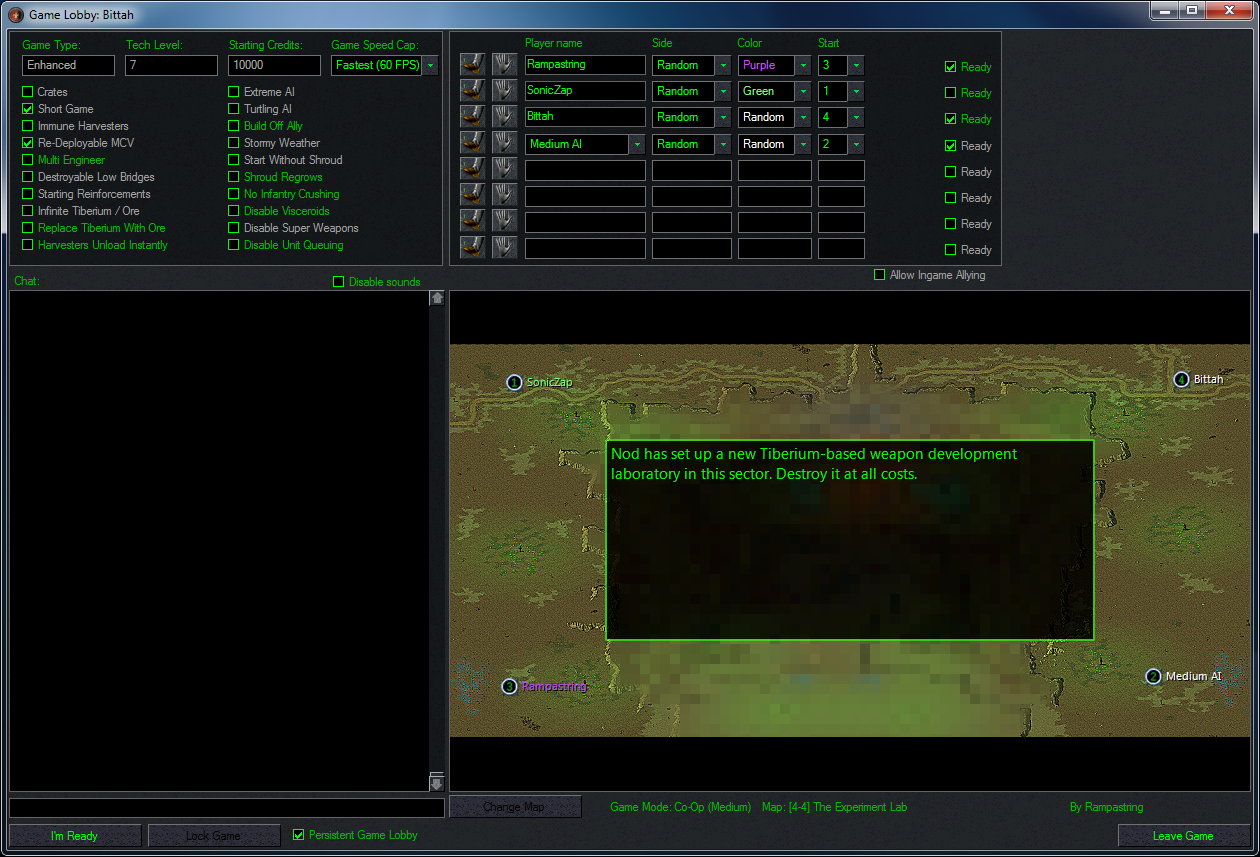Image resolution: width=1260 pixels, height=857 pixels.
Task: Select start marker 2 Medium AI on map
Action: point(1153,676)
